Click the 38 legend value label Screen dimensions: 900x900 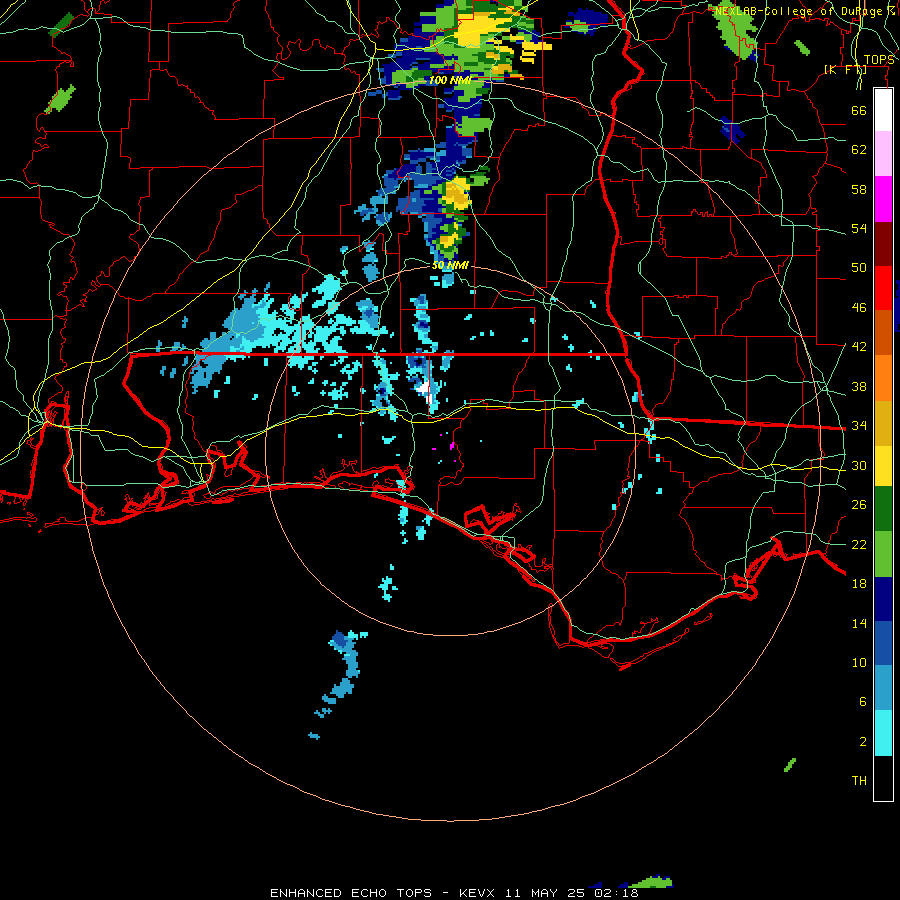click(x=859, y=386)
